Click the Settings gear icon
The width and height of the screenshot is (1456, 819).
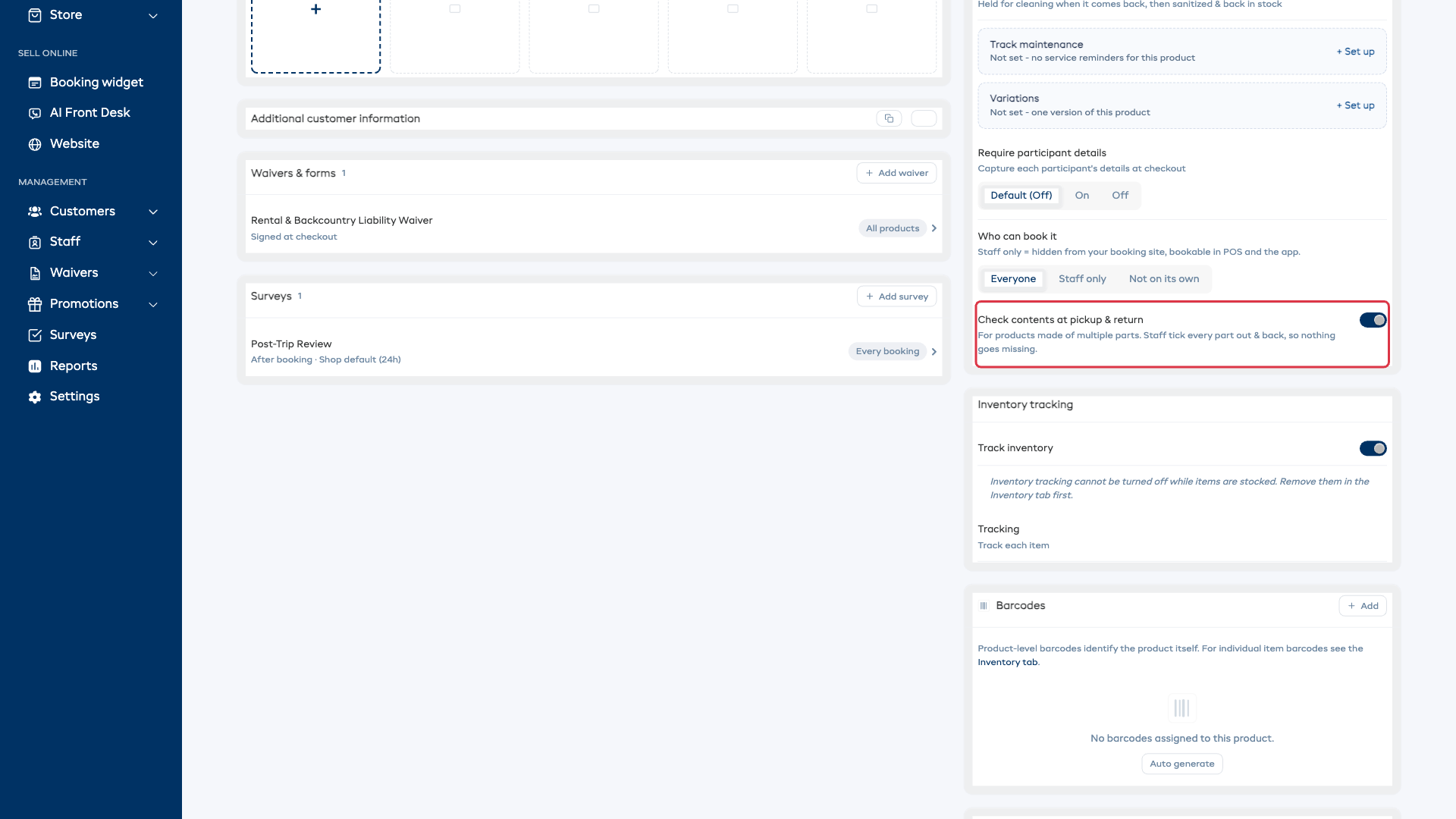click(x=35, y=397)
